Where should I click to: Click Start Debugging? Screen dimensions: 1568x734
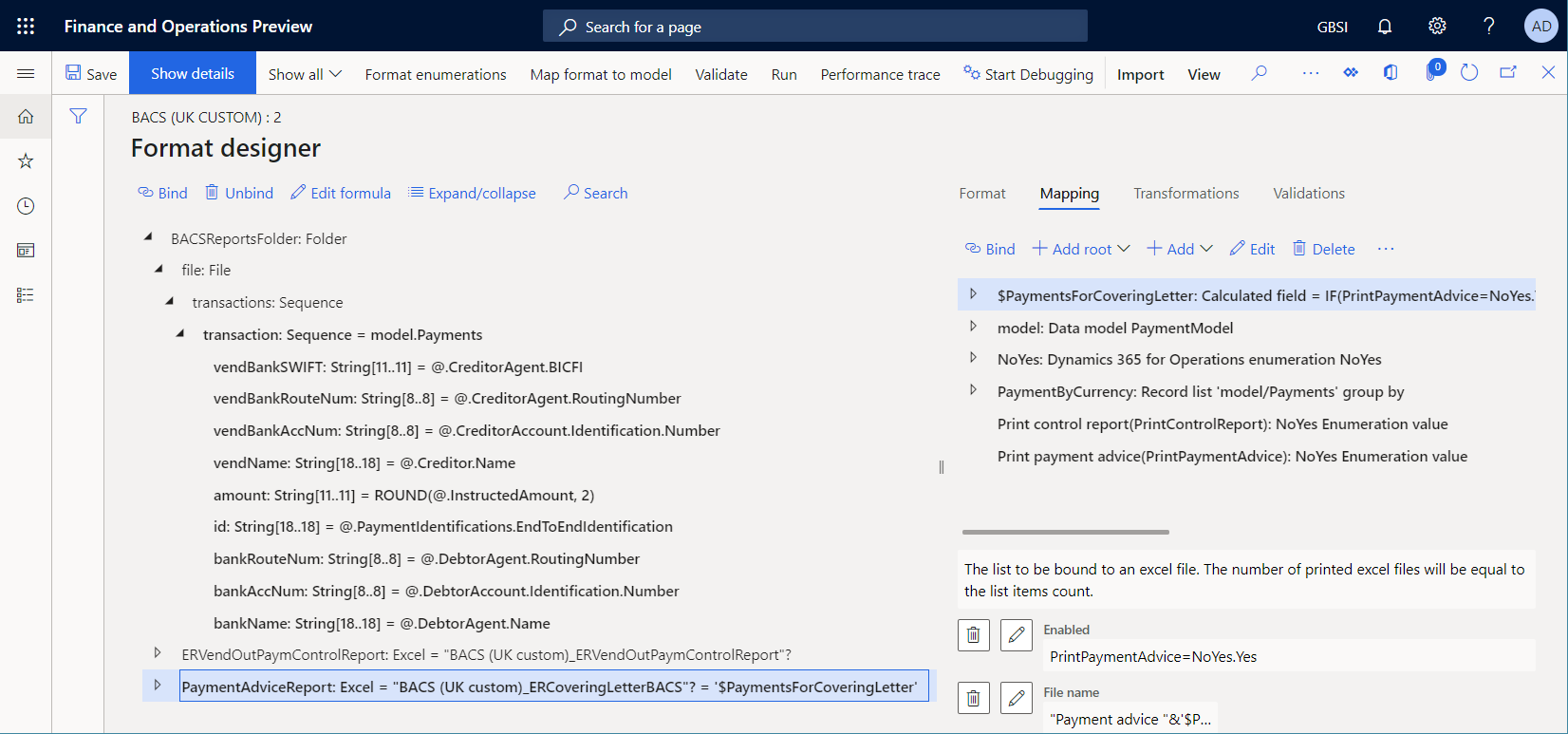[1028, 74]
